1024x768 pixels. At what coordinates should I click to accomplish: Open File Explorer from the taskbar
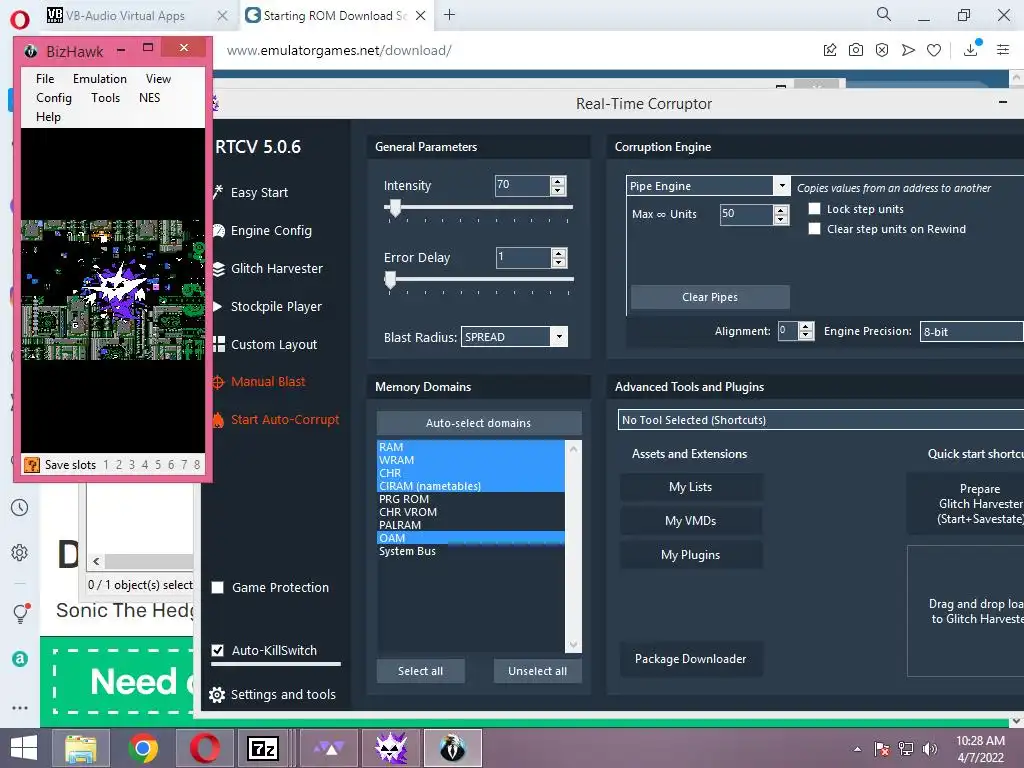tap(81, 748)
